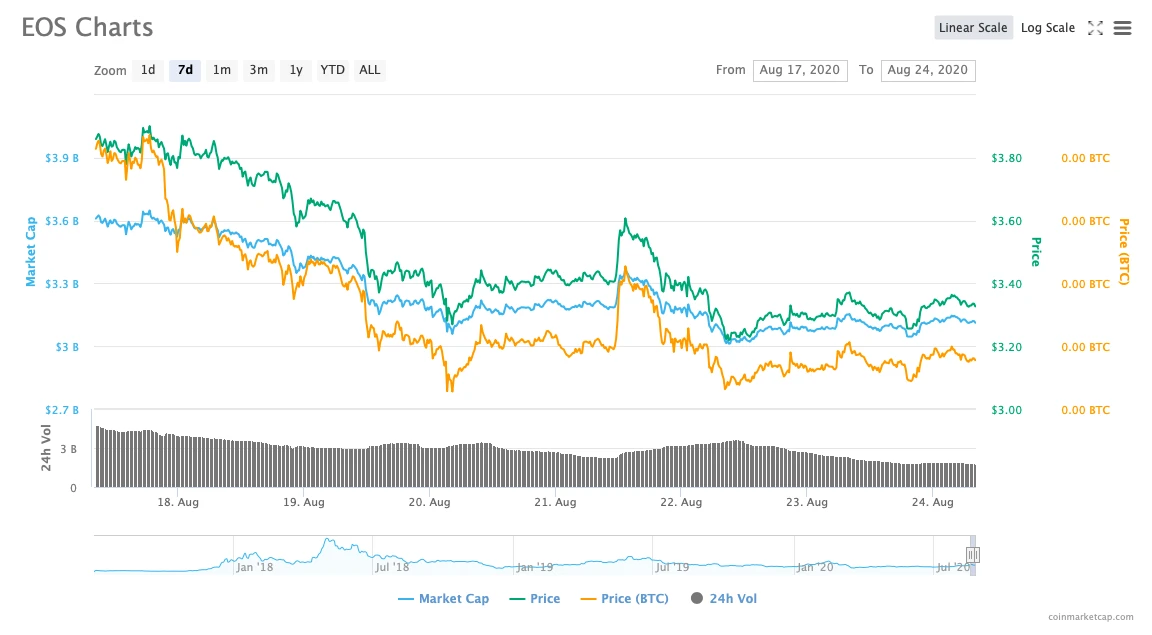Select the 7d zoom range

tap(185, 70)
